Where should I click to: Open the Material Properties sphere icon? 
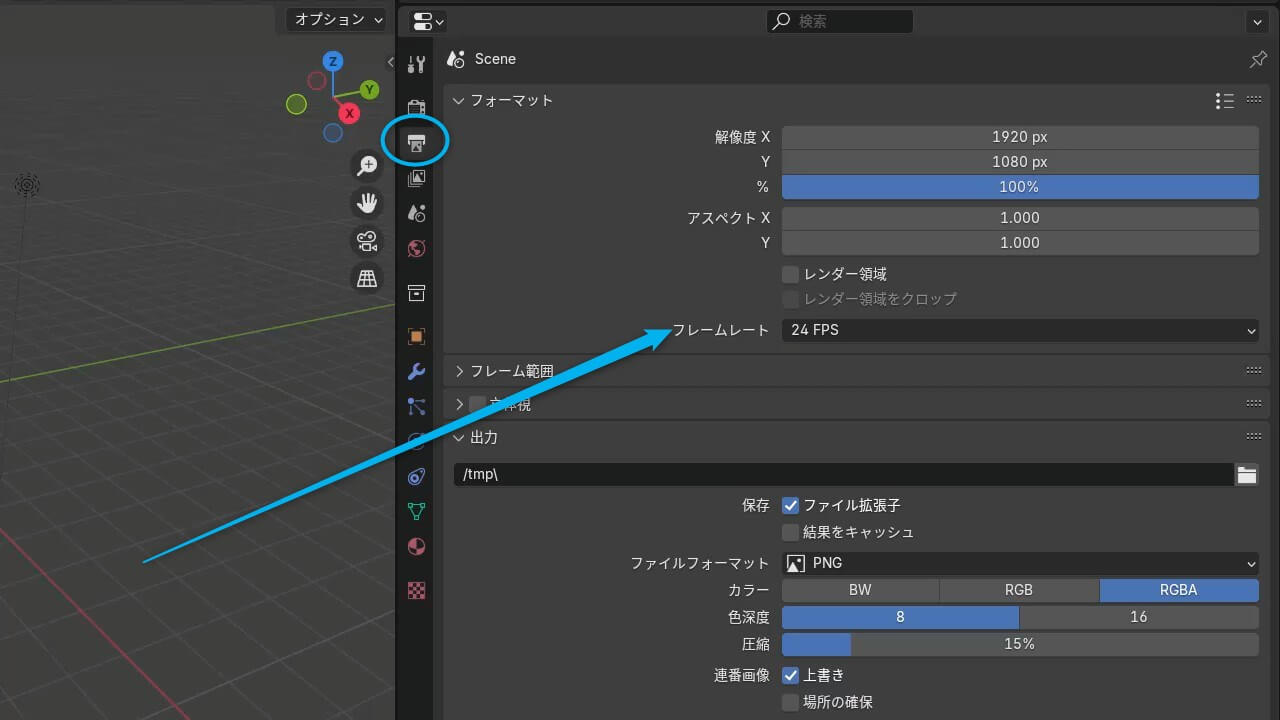[x=417, y=546]
